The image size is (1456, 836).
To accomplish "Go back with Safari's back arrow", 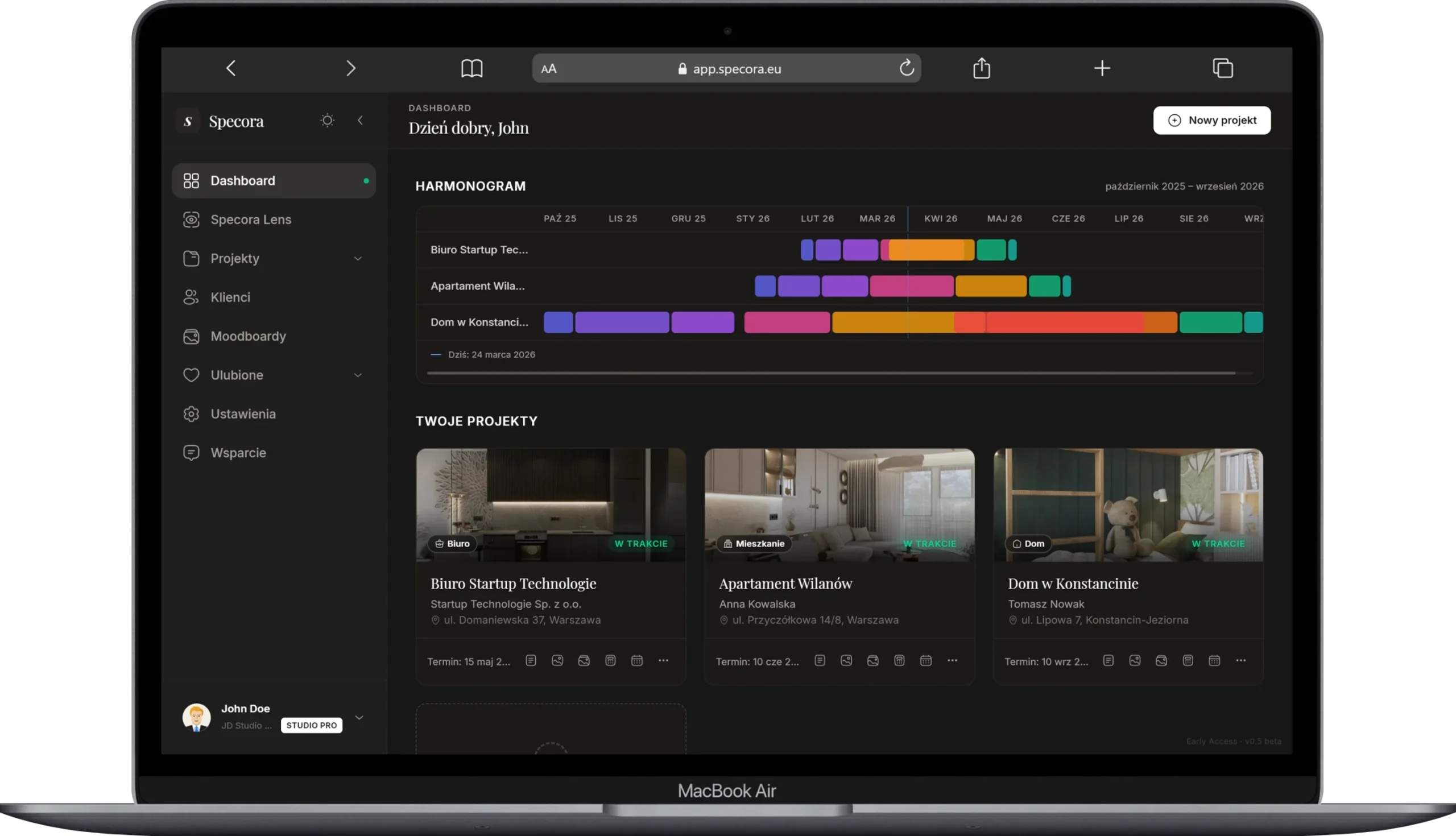I will (x=231, y=68).
